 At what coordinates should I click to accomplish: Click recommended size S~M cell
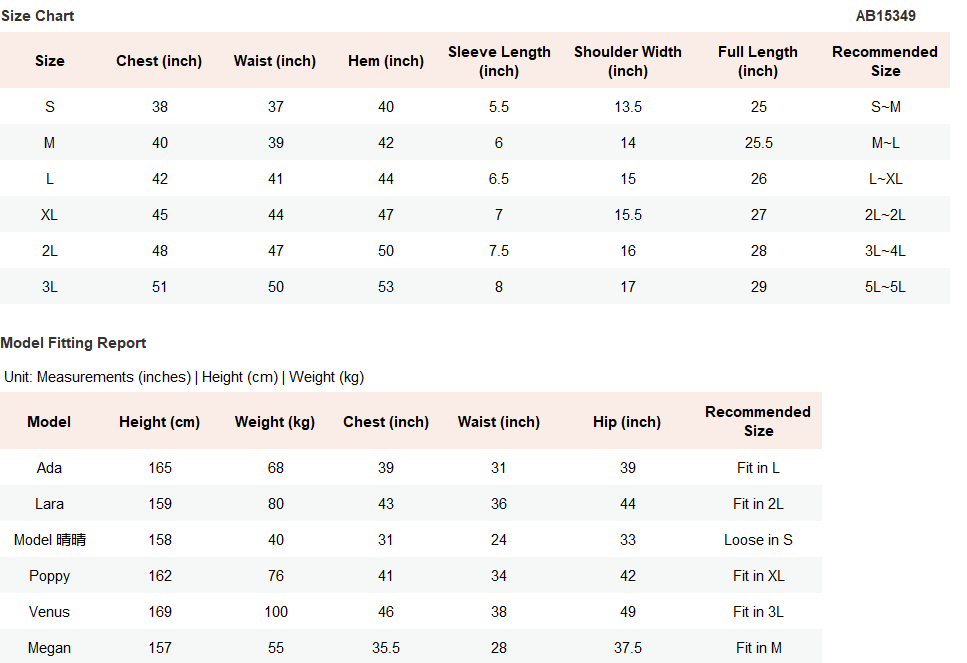point(886,107)
